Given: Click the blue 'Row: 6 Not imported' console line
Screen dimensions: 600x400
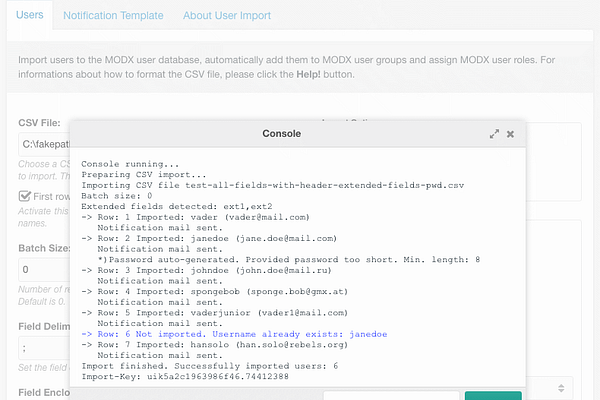Looking at the screenshot, I should coord(234,334).
